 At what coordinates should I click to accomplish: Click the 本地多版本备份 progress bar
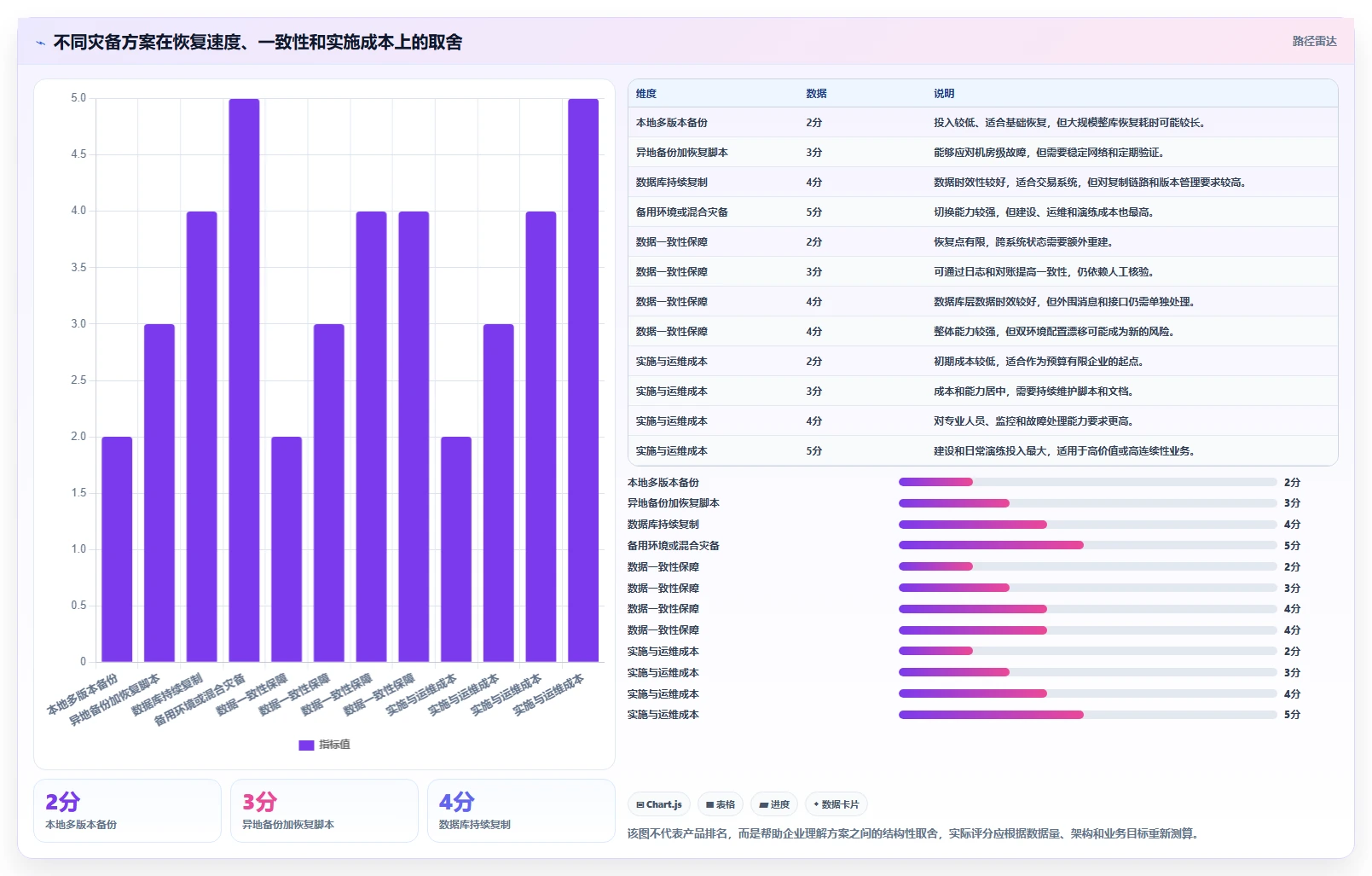(x=1088, y=482)
